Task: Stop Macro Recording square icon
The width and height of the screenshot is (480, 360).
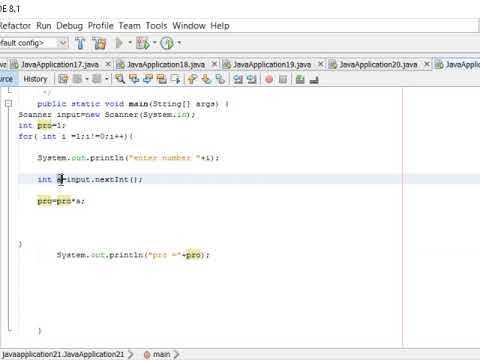Action: pos(283,79)
